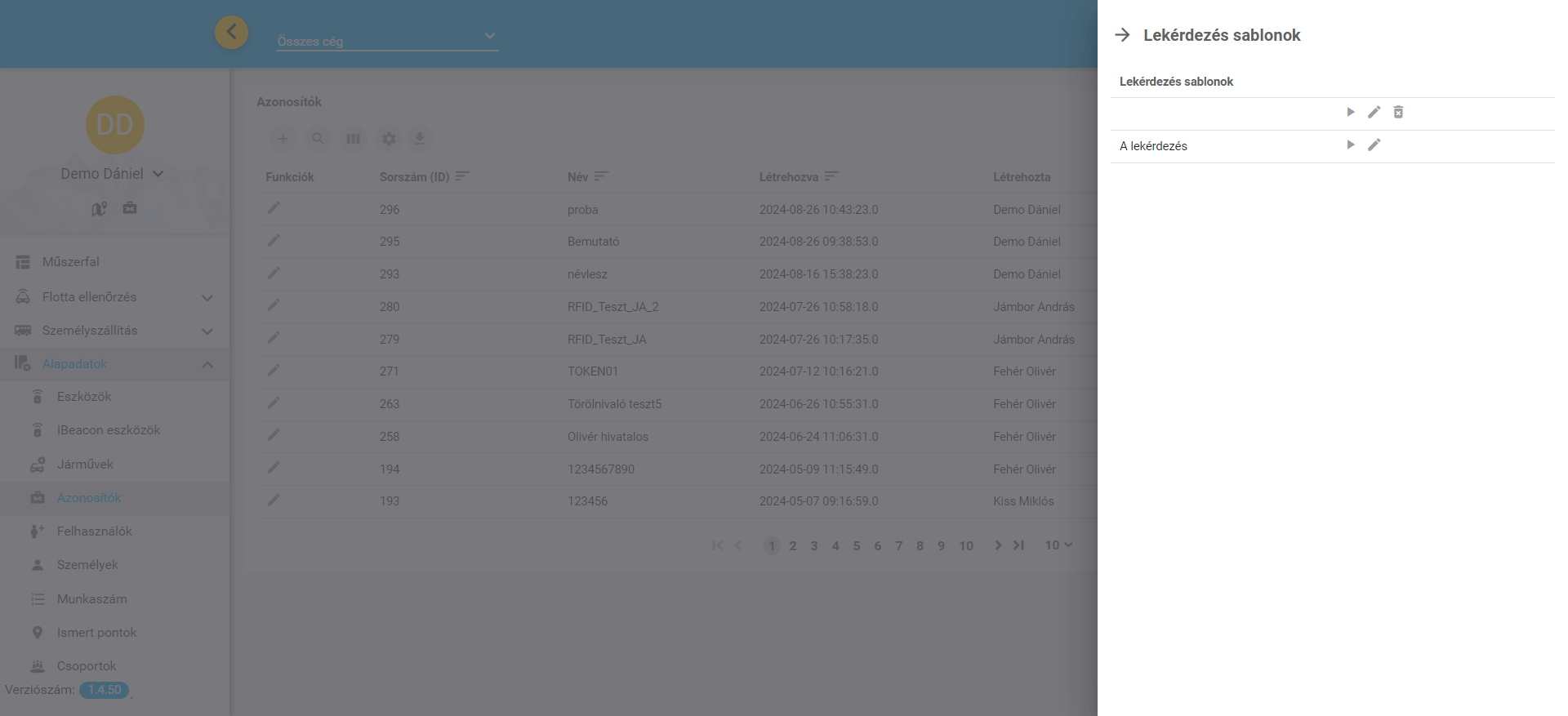Open column chooser icon in toolbar
The width and height of the screenshot is (1568, 716).
click(x=353, y=139)
